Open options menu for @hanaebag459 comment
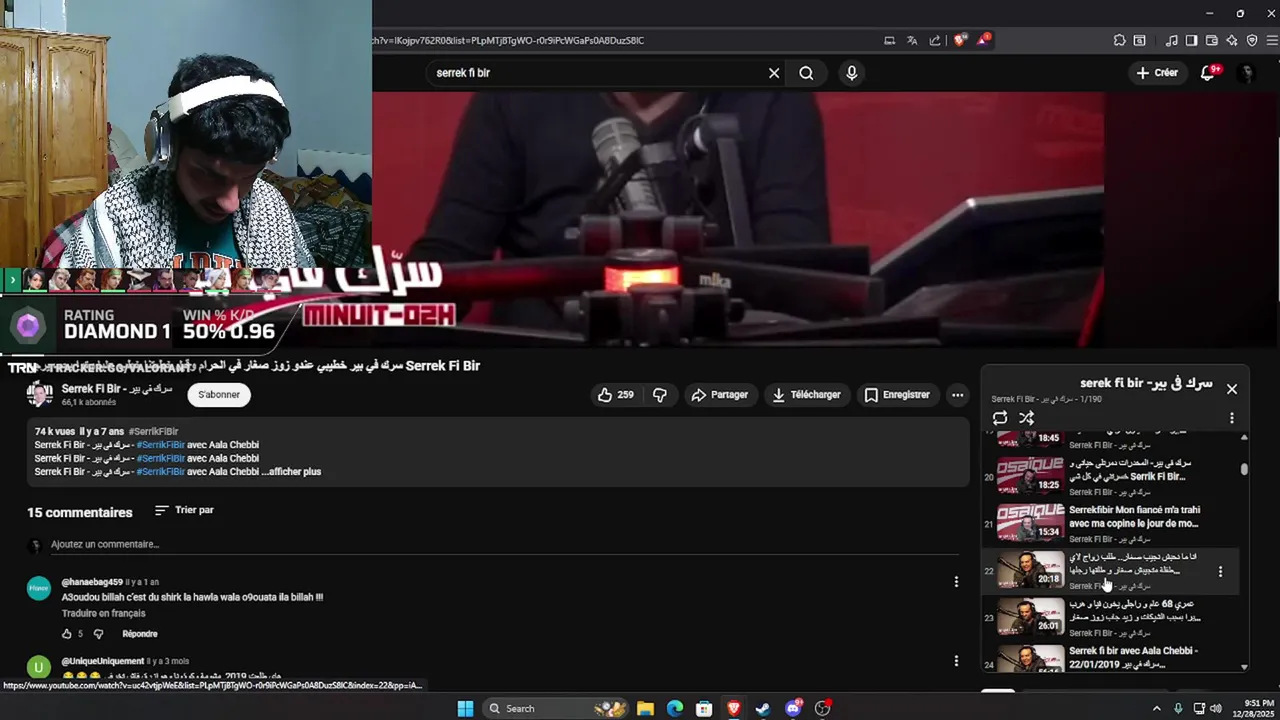Viewport: 1280px width, 720px height. pyautogui.click(x=956, y=582)
